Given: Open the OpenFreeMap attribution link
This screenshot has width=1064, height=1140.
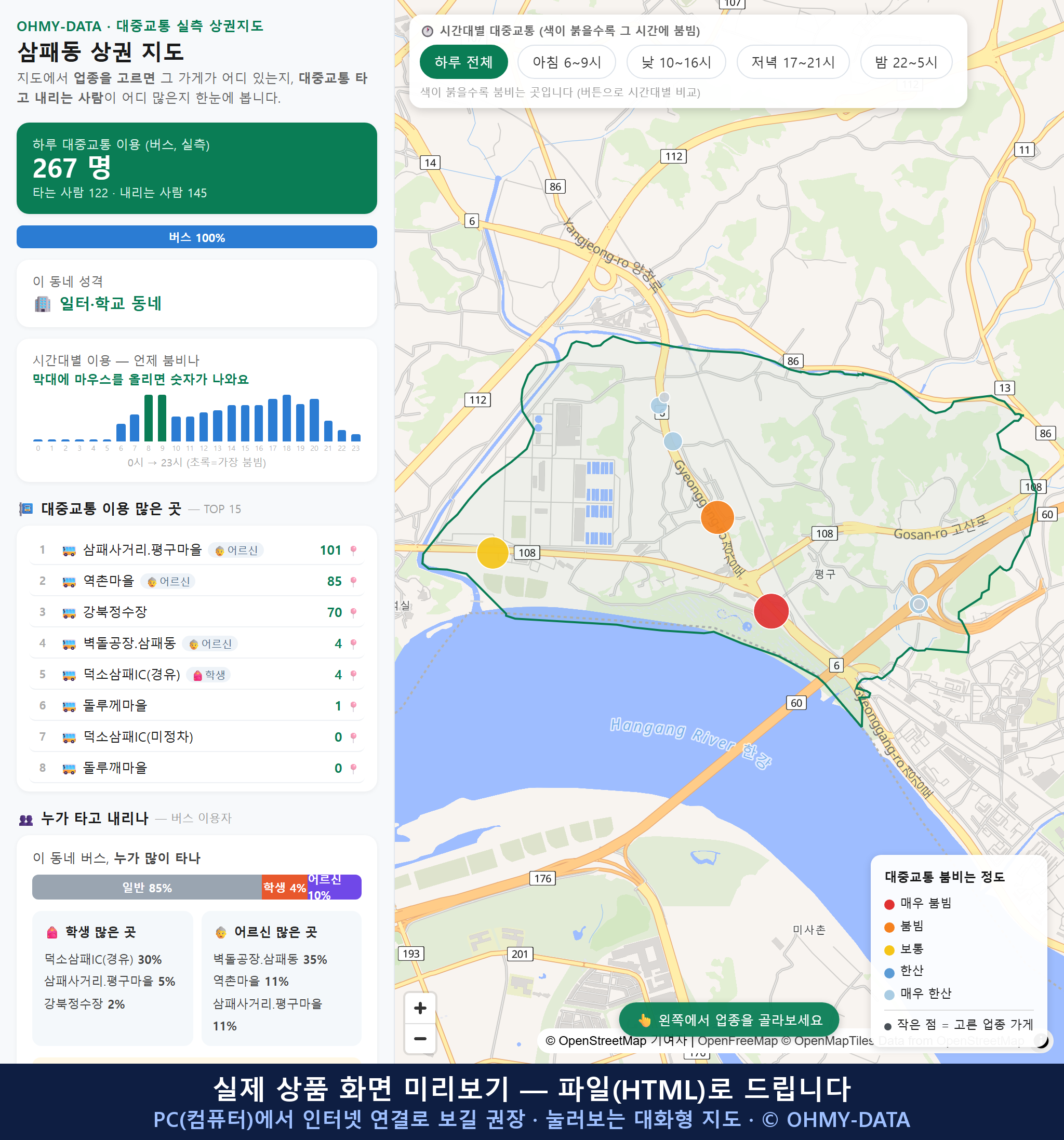Looking at the screenshot, I should coord(738,1041).
